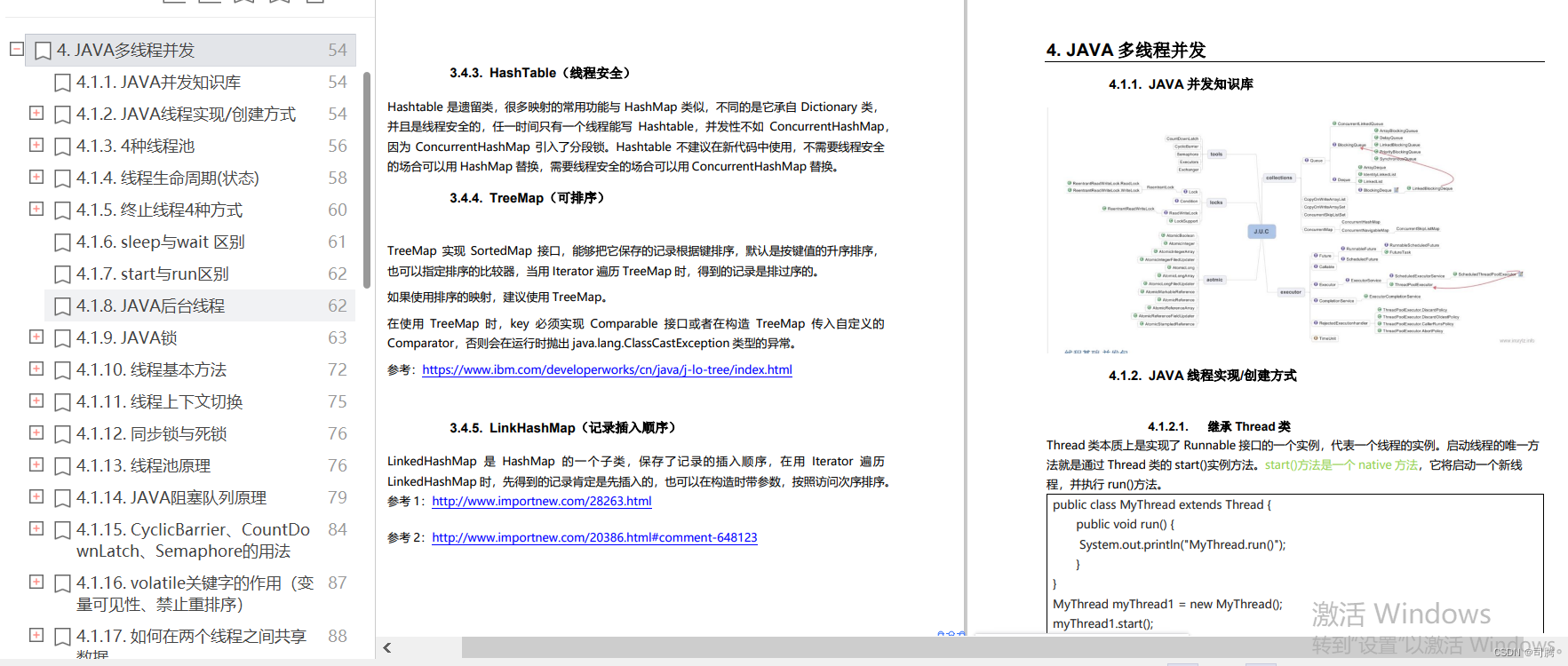The height and width of the screenshot is (666, 1568).
Task: Click bookmark icon of 4.1.1 JAVA并发知识库
Action: click(62, 83)
